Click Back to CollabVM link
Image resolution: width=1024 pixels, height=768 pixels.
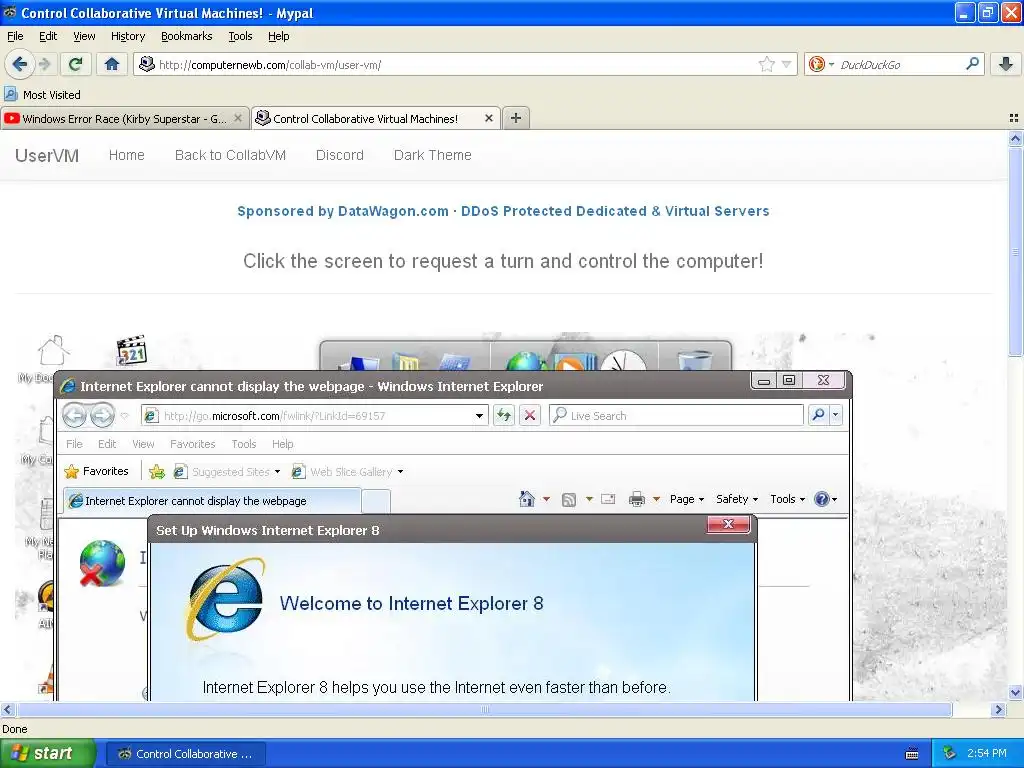230,155
